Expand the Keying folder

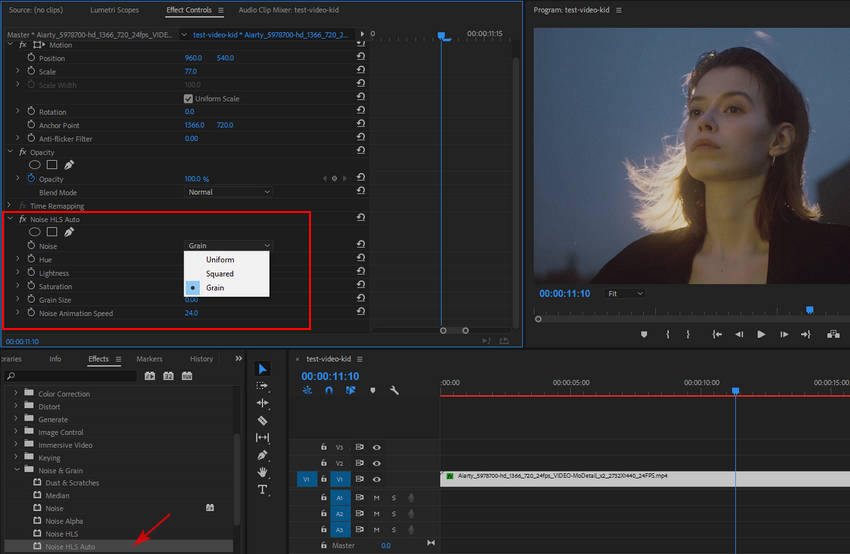pos(16,457)
